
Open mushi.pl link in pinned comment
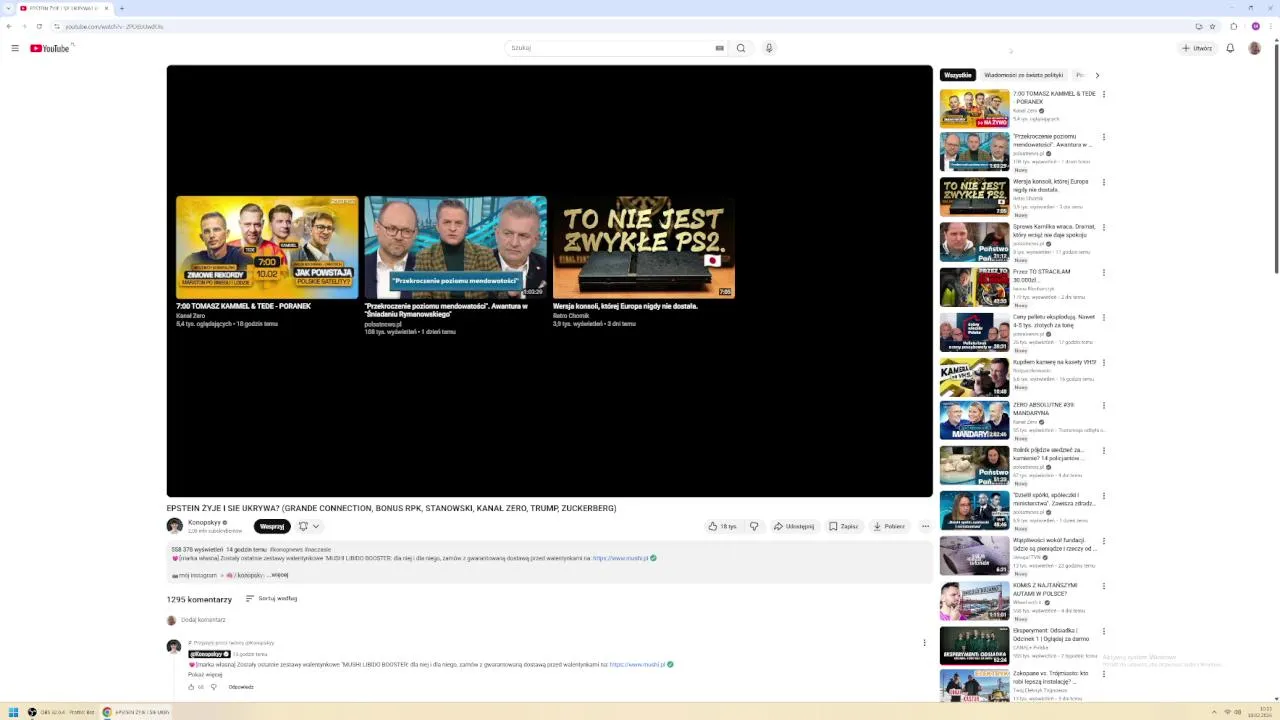click(x=637, y=665)
